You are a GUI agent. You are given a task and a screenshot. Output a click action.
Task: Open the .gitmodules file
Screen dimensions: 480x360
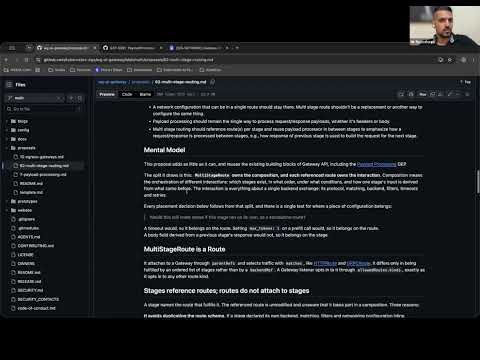click(29, 228)
